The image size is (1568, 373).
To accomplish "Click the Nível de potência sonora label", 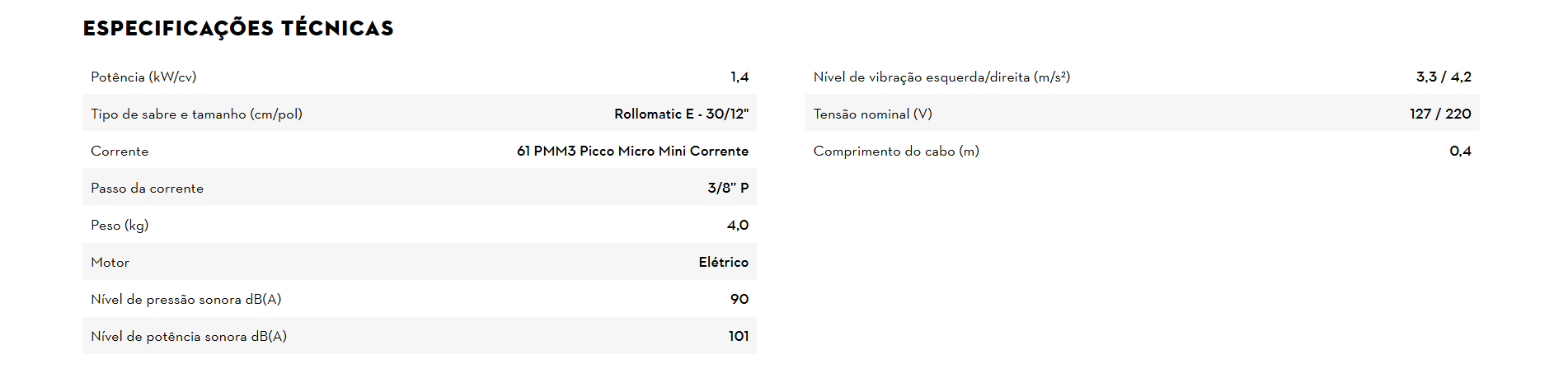I will pyautogui.click(x=189, y=336).
